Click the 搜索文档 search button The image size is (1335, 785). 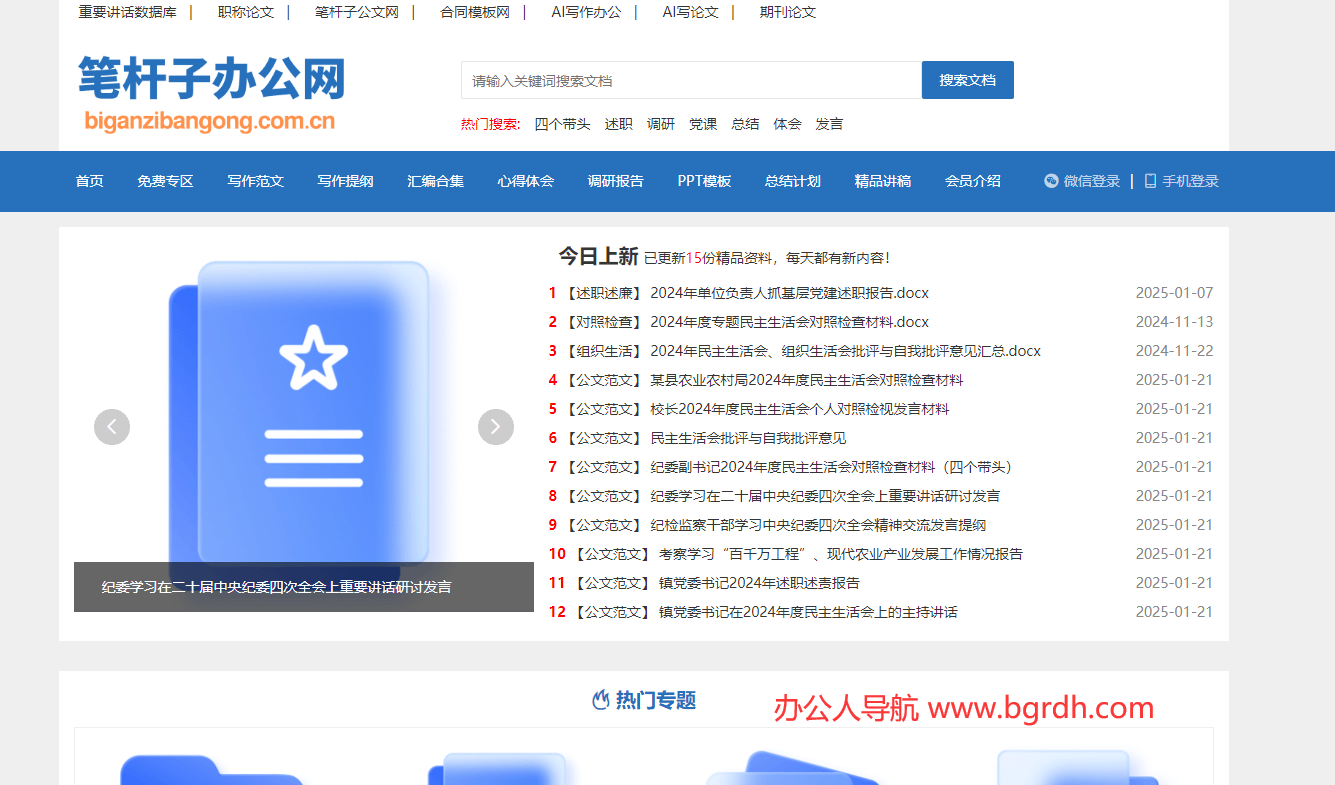[x=967, y=79]
